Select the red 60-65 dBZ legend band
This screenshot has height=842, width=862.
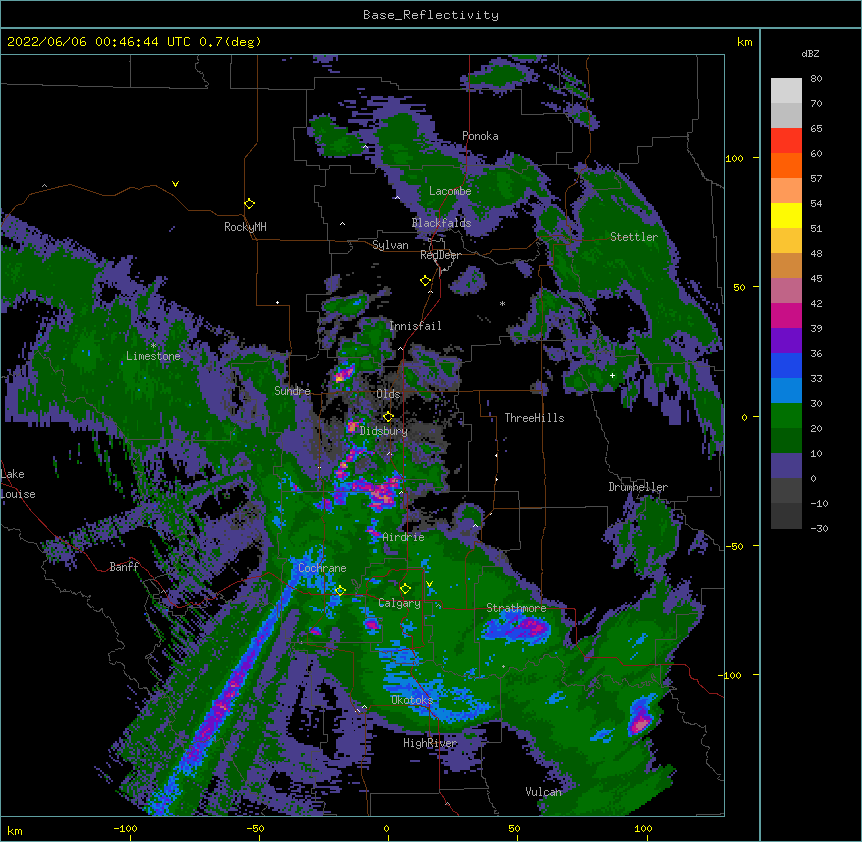click(786, 141)
